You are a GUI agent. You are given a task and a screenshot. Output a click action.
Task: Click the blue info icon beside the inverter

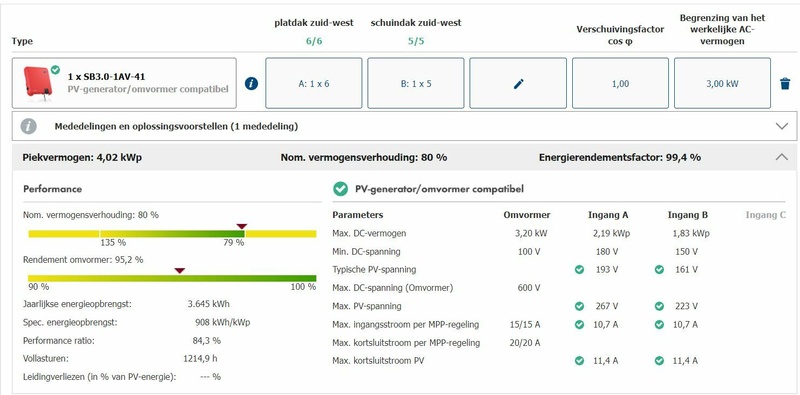coord(251,84)
